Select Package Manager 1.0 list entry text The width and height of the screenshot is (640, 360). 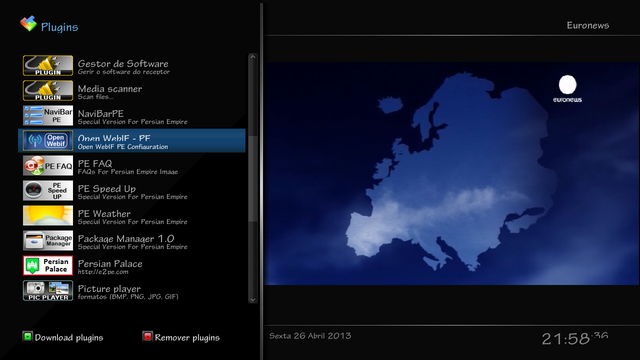(x=126, y=239)
